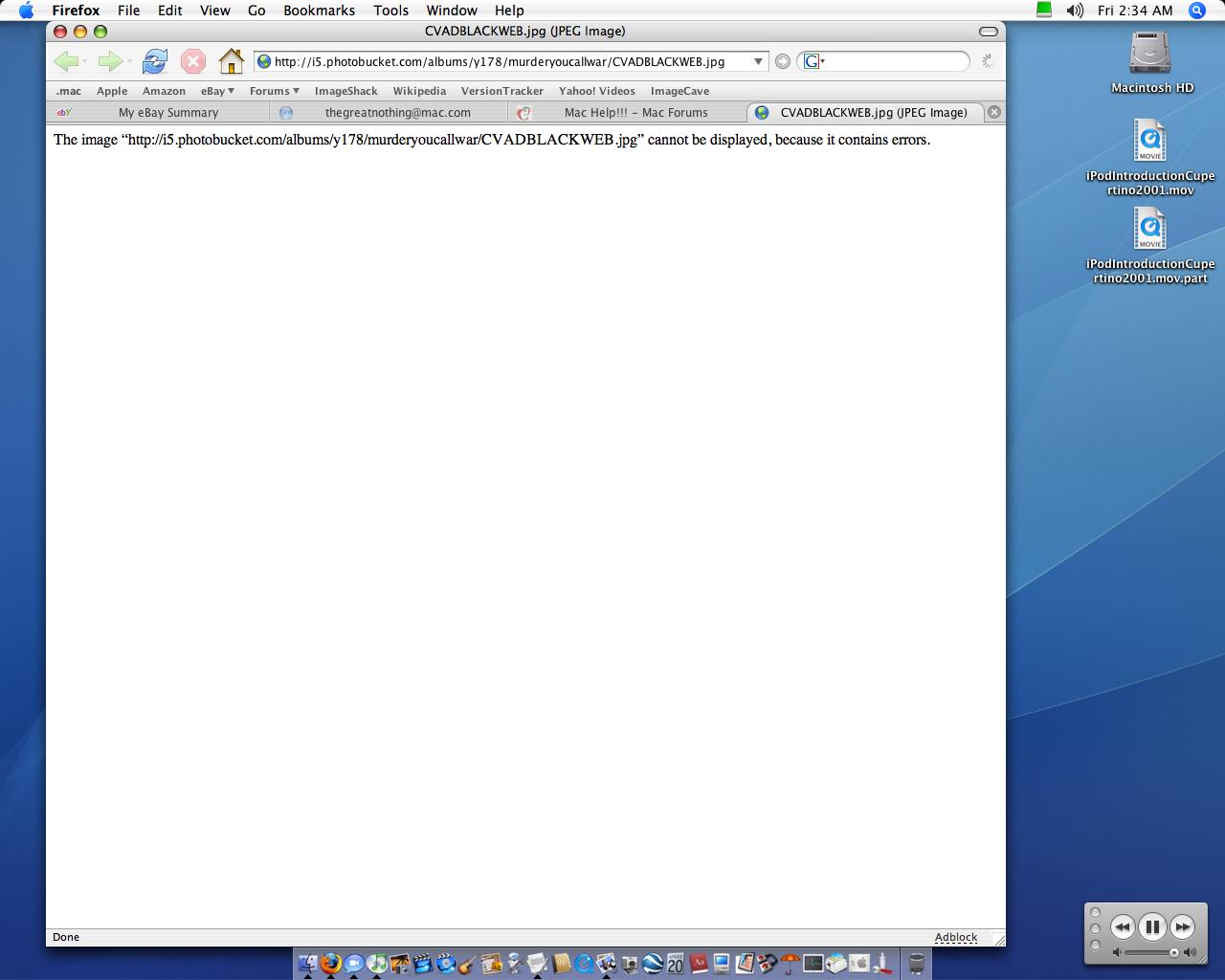The width and height of the screenshot is (1225, 980).
Task: Open the Back button history dropdown arrow
Action: (x=84, y=62)
